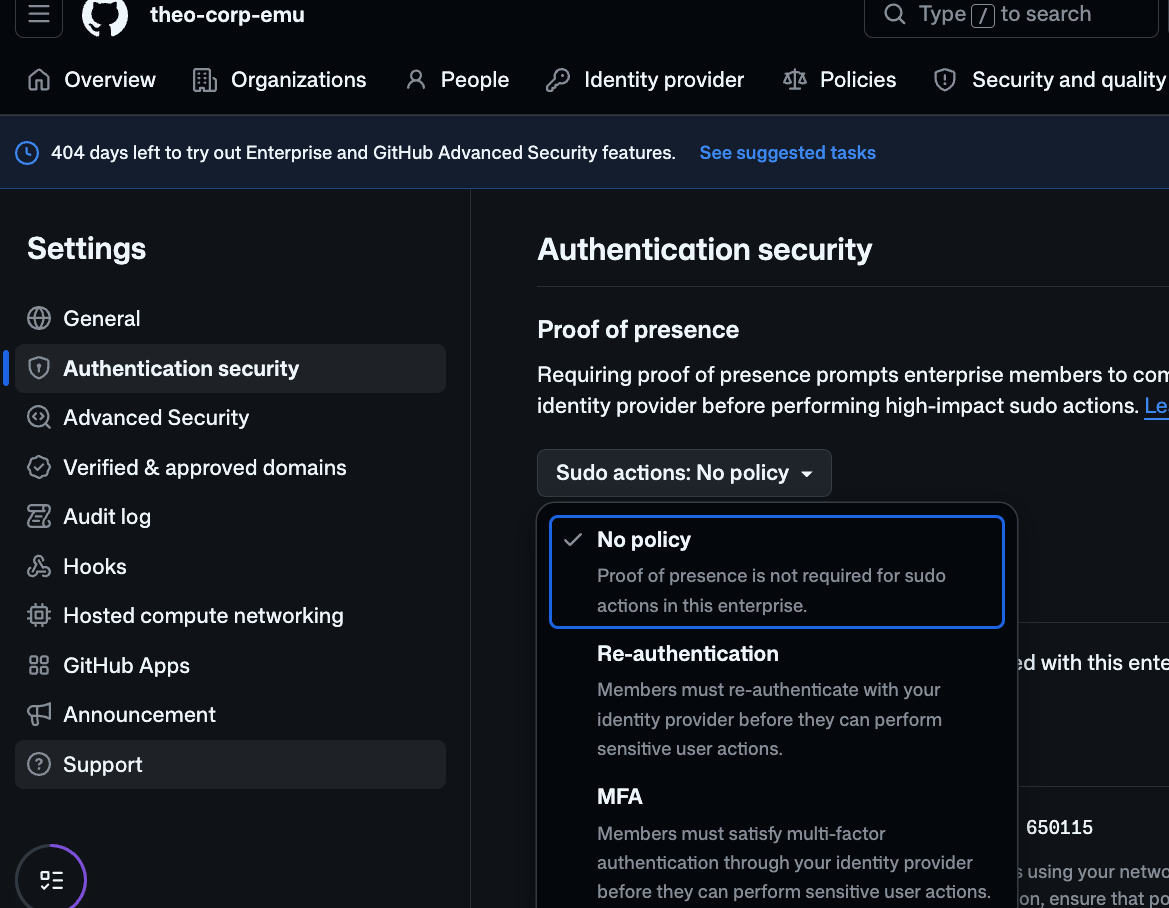Click the Proof of presence heading

638,330
